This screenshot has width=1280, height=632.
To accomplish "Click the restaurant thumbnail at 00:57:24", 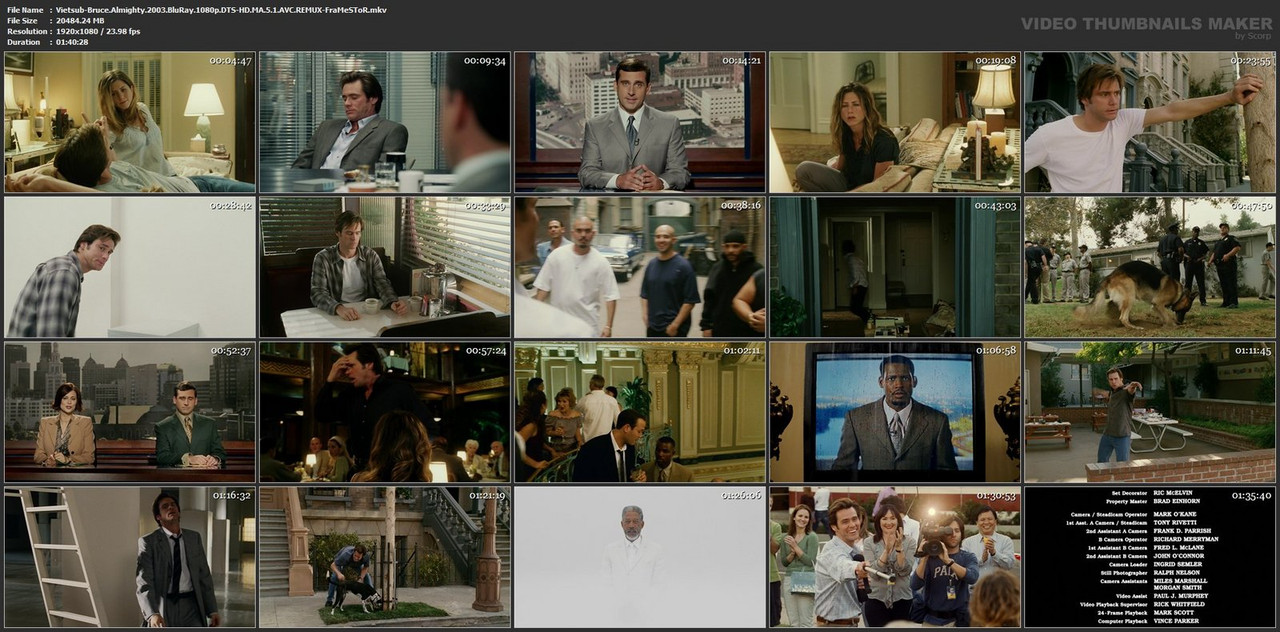I will [385, 412].
